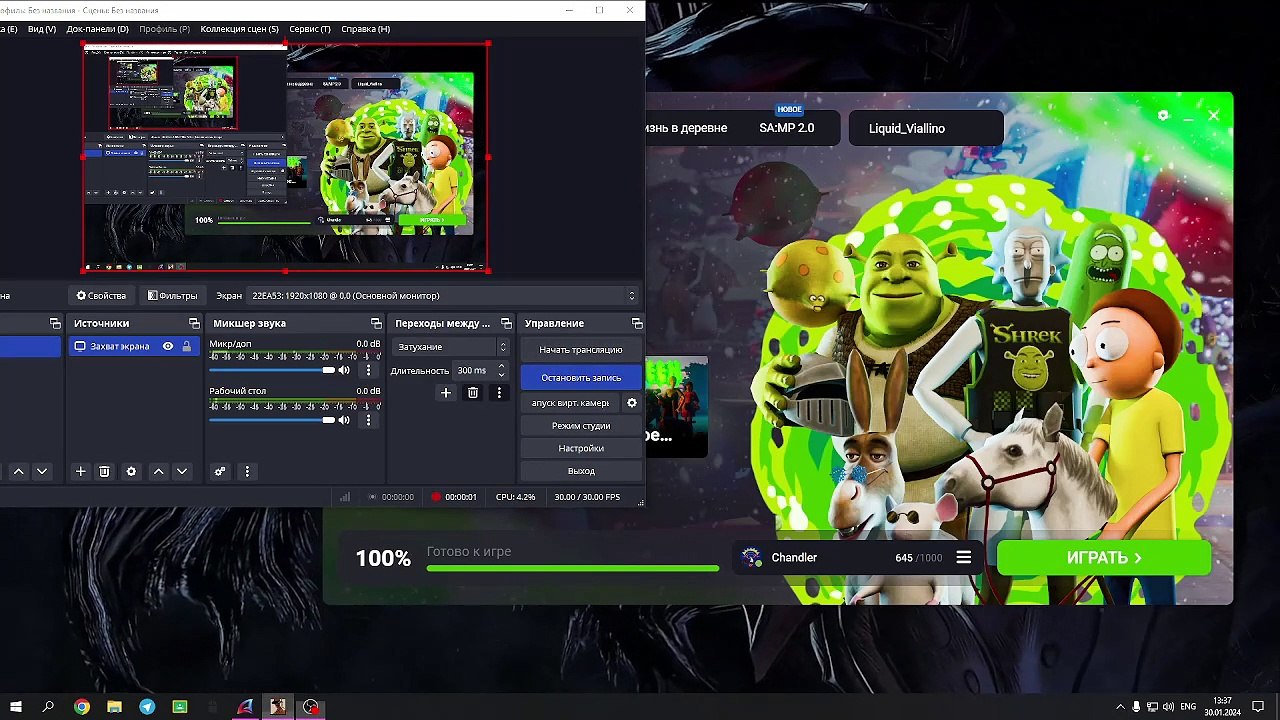Start the virtual camera
This screenshot has width=1280, height=720.
(570, 403)
